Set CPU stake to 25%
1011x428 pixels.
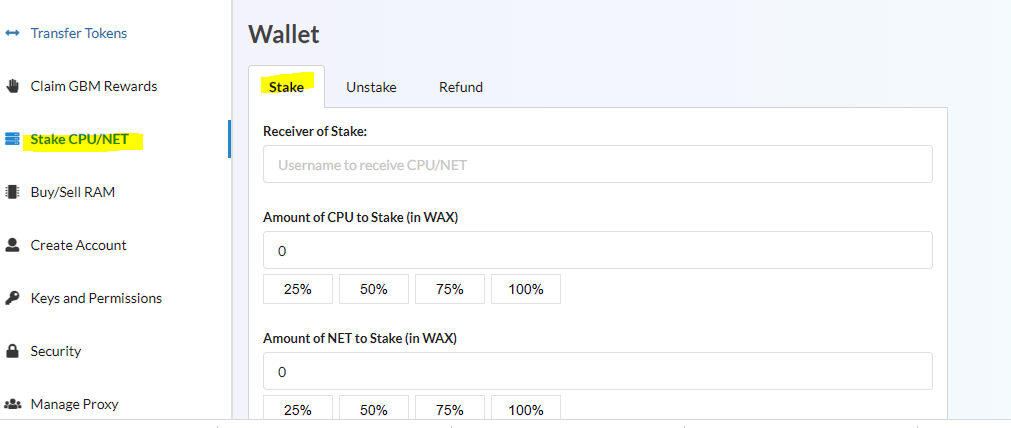297,289
